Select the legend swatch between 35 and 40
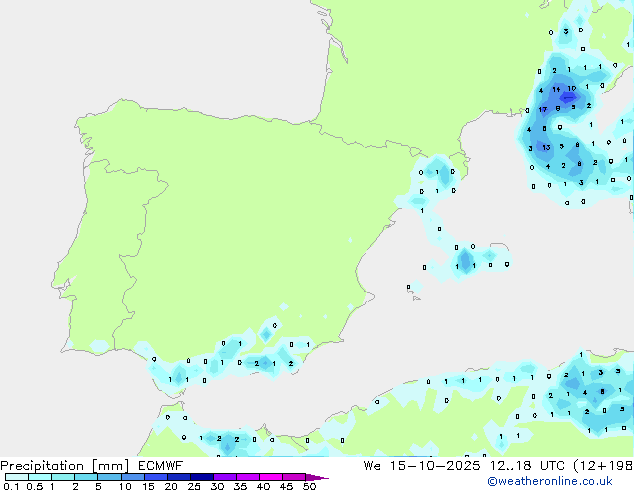The width and height of the screenshot is (634, 490). pyautogui.click(x=247, y=477)
